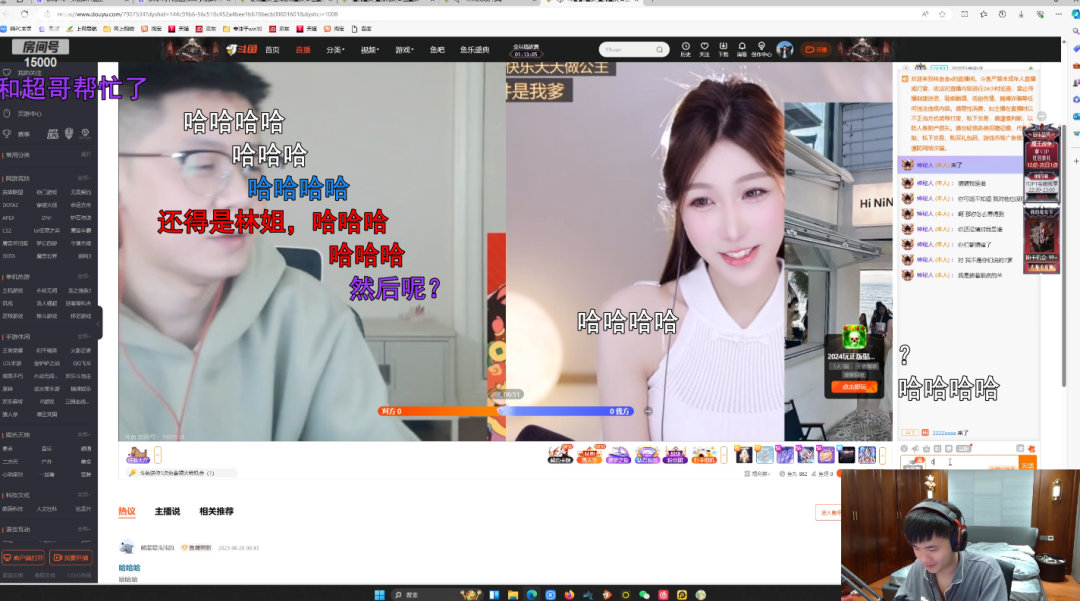Expand the 分类 dropdown in navigation
The width and height of the screenshot is (1080, 601).
(x=335, y=50)
